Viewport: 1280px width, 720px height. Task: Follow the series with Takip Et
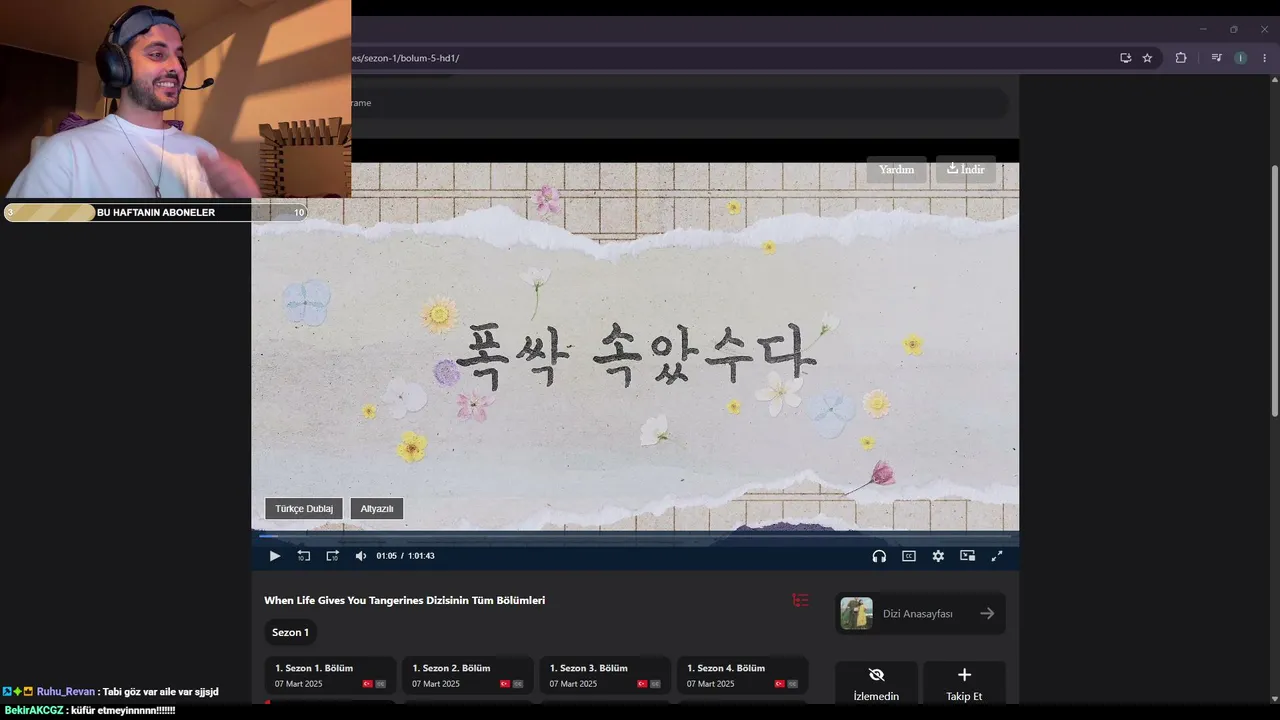pos(964,683)
